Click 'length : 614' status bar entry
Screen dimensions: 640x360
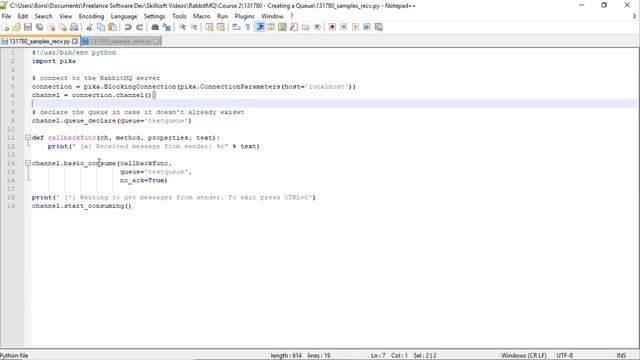click(286, 356)
